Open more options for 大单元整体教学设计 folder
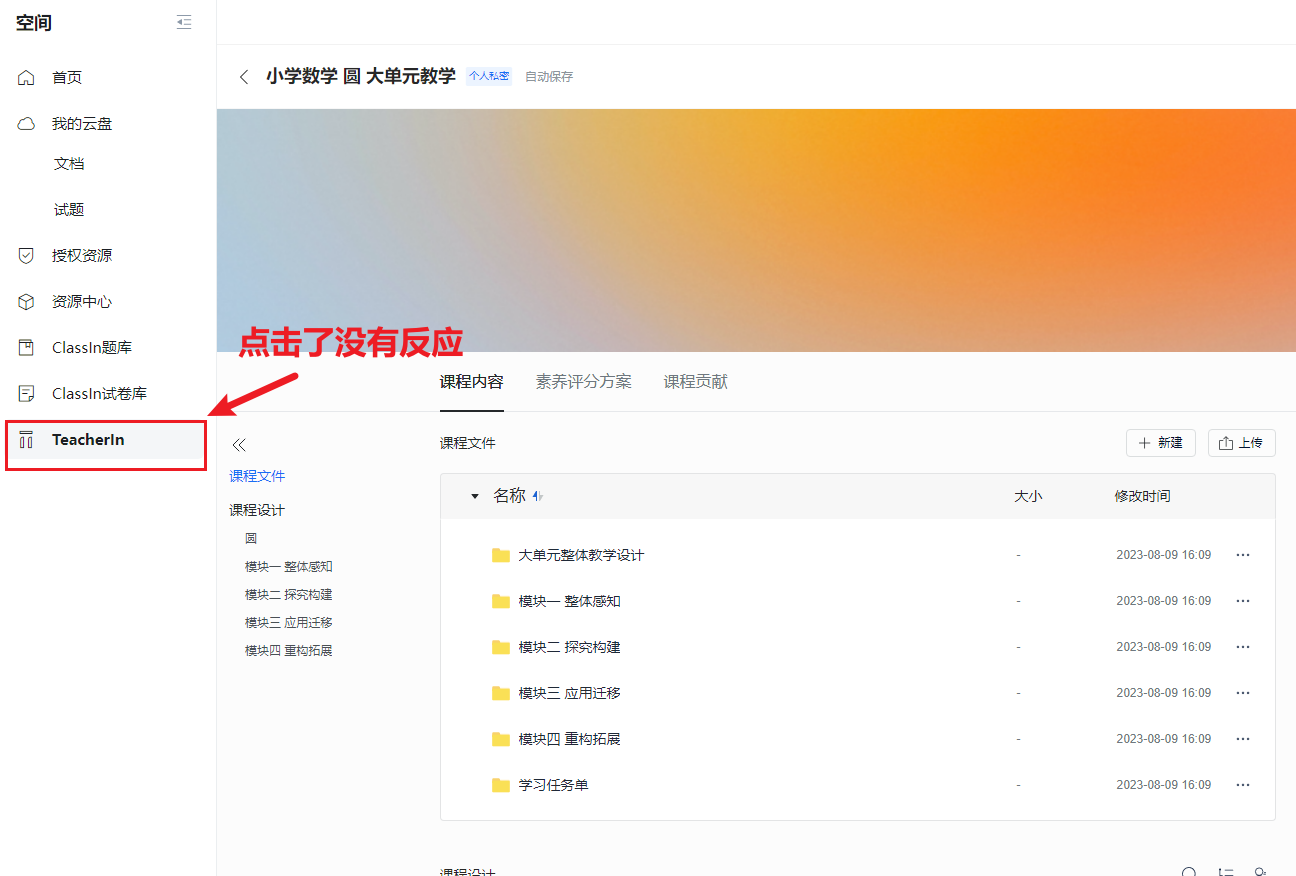This screenshot has height=876, width=1296. tap(1243, 555)
